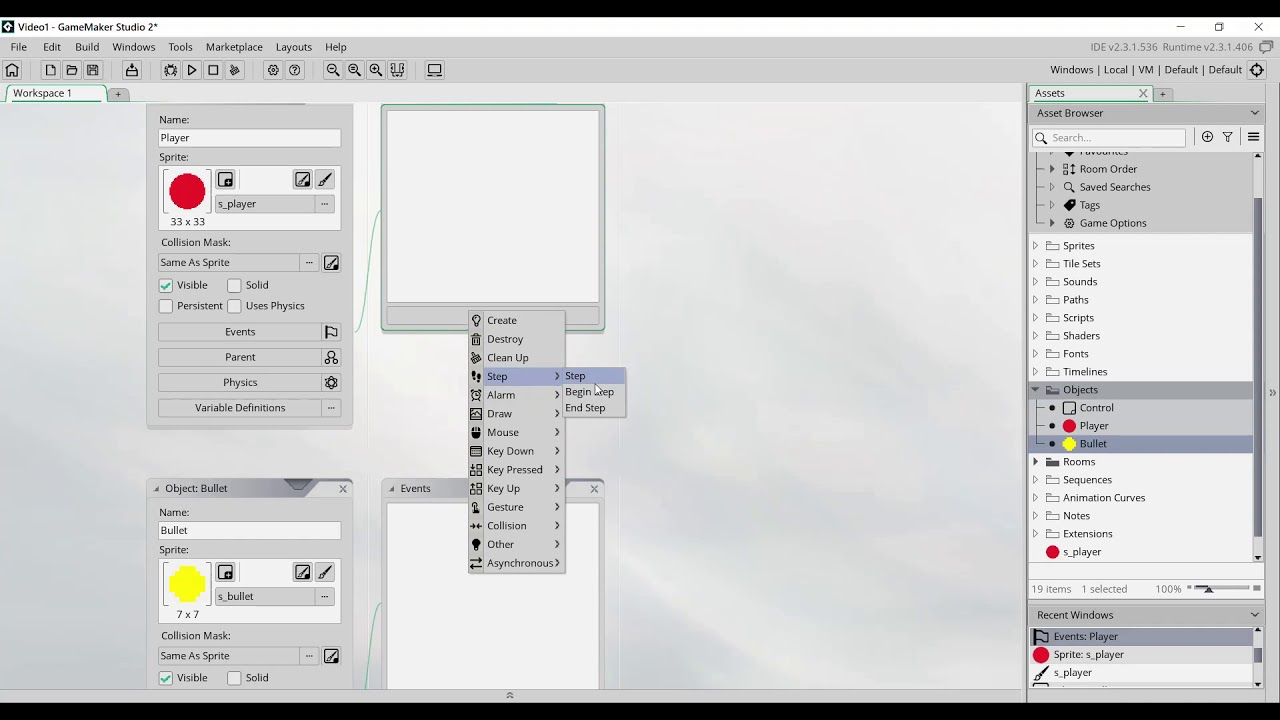The width and height of the screenshot is (1280, 720).
Task: Collapse the Recent Windows panel header
Action: pyautogui.click(x=1255, y=615)
